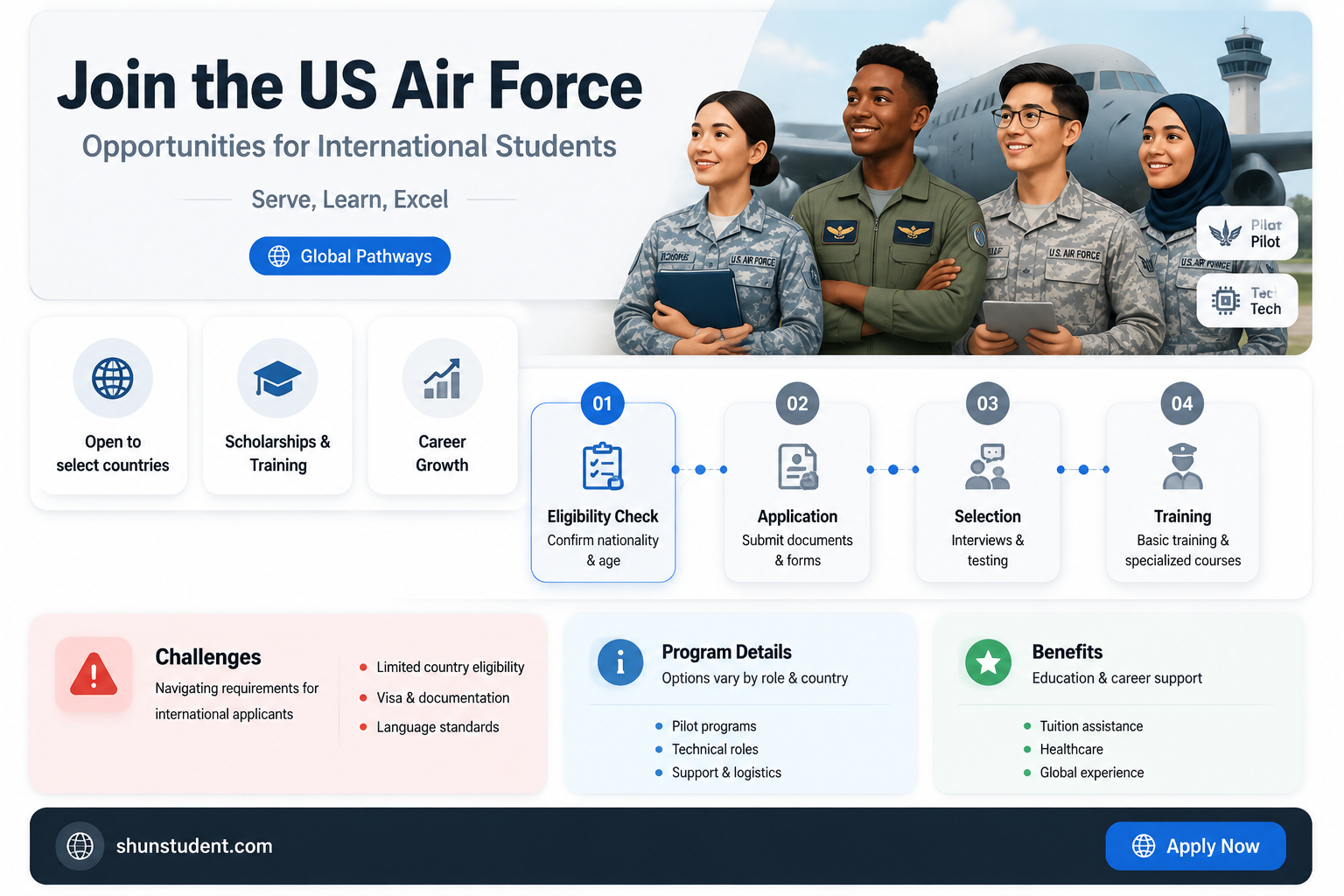
Task: Click the globe icon beside shunstudent.com
Action: click(x=80, y=846)
